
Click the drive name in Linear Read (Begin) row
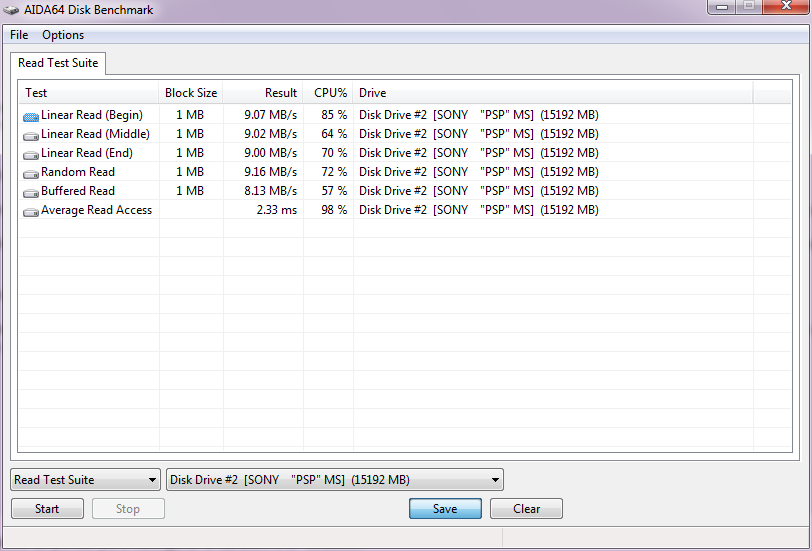pos(478,115)
